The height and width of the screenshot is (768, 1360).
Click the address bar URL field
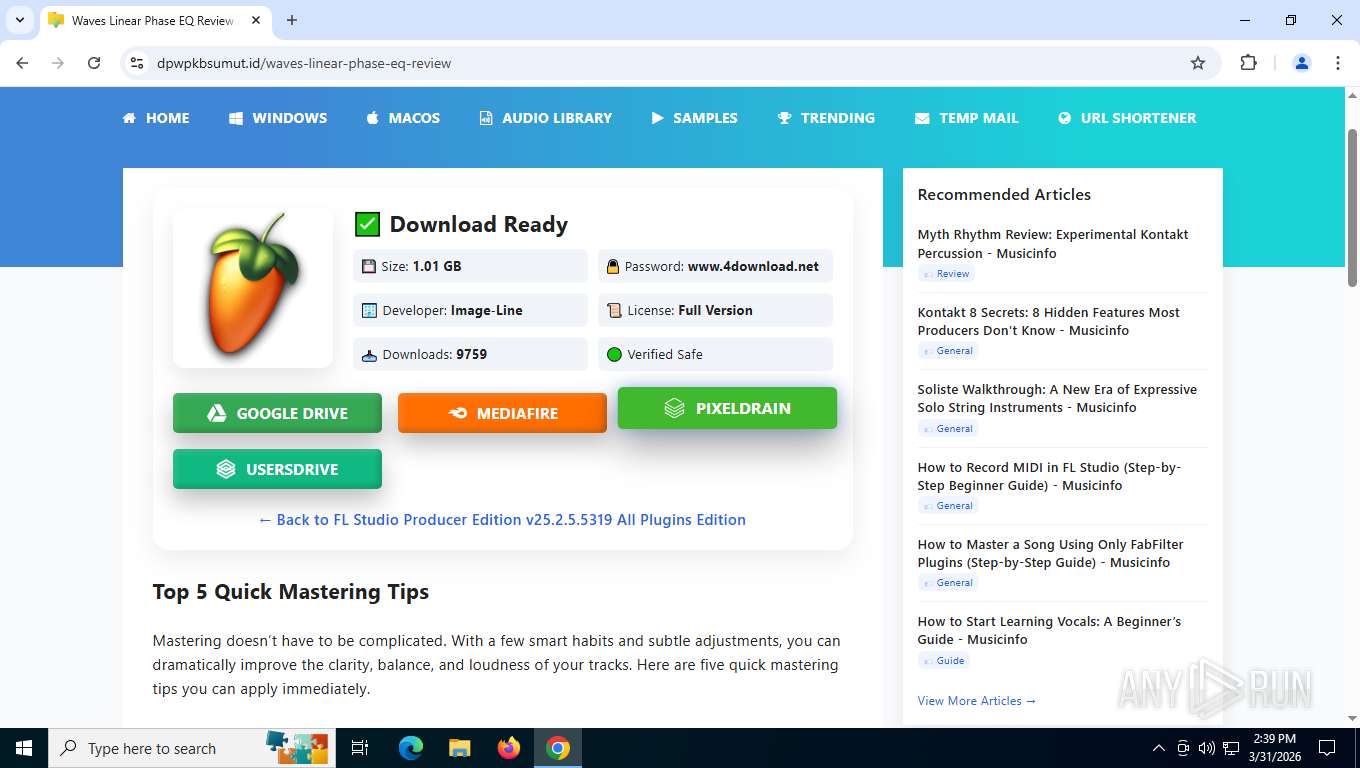(660, 63)
